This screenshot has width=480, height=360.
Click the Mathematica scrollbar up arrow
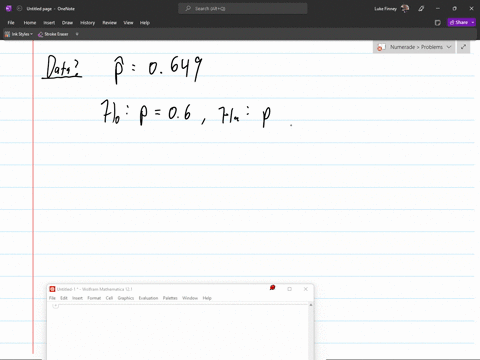pyautogui.click(x=311, y=305)
